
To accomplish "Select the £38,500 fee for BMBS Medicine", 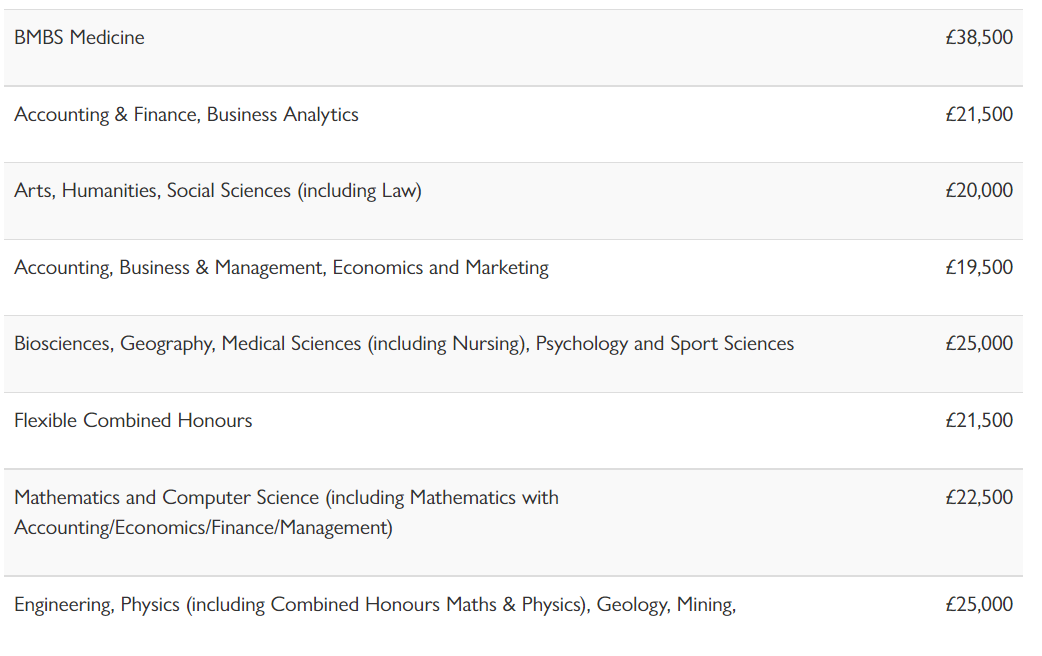I will pos(978,38).
